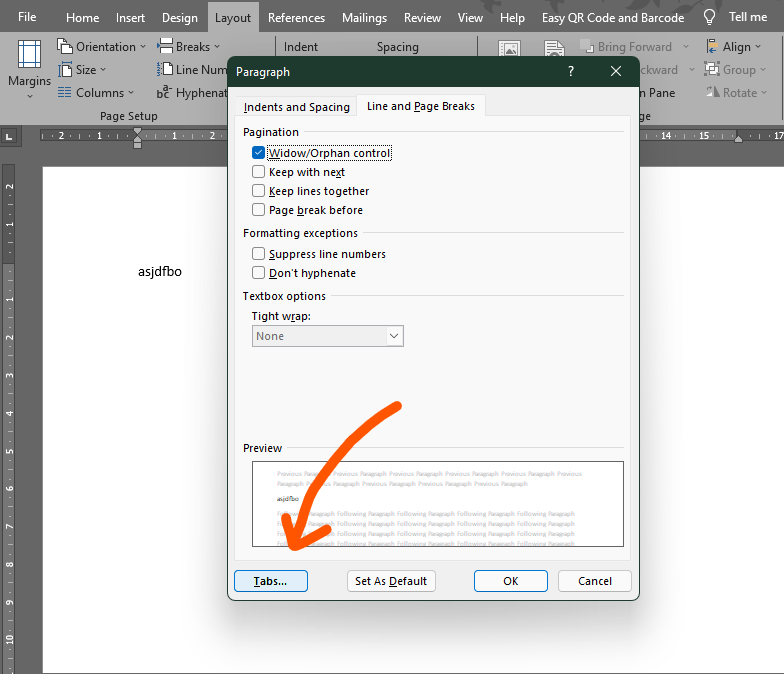This screenshot has width=784, height=674.
Task: Click the first line indent marker on ruler
Action: pyautogui.click(x=138, y=132)
